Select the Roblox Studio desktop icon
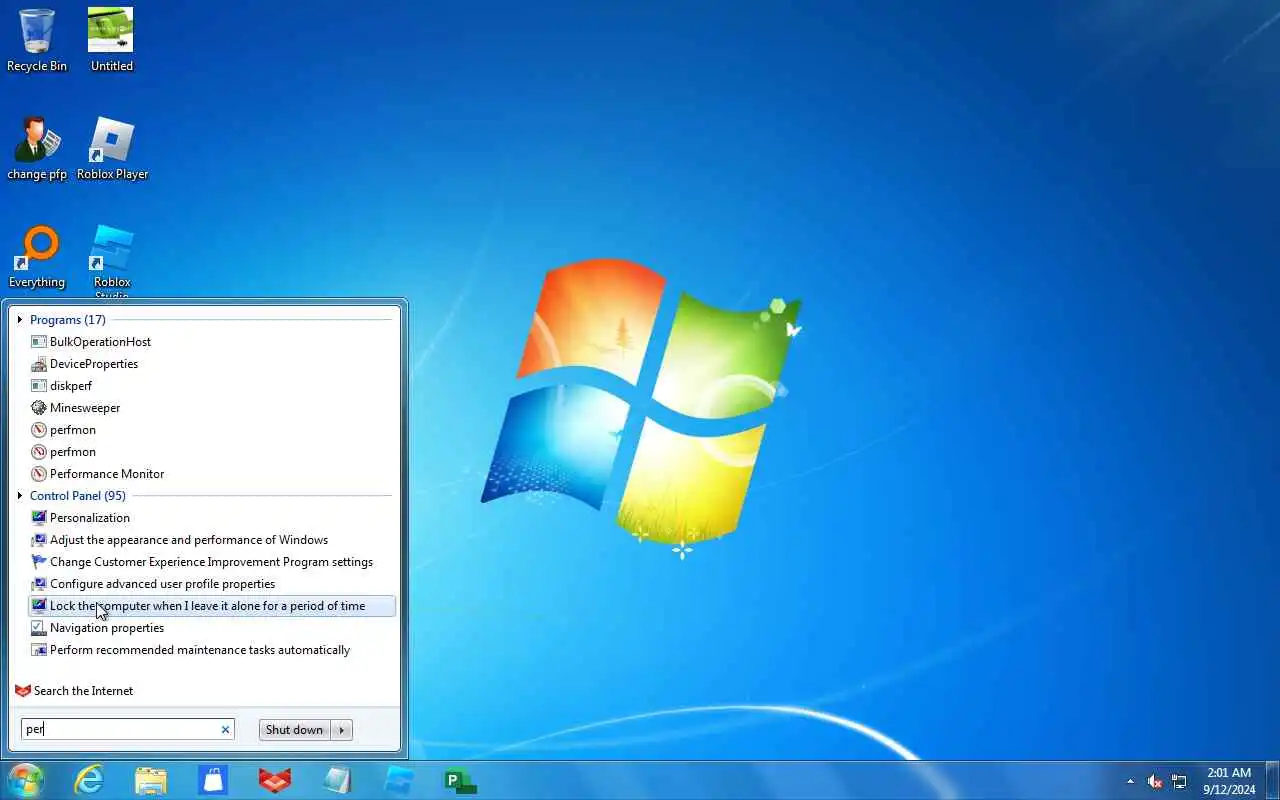This screenshot has width=1280, height=800. (x=112, y=262)
